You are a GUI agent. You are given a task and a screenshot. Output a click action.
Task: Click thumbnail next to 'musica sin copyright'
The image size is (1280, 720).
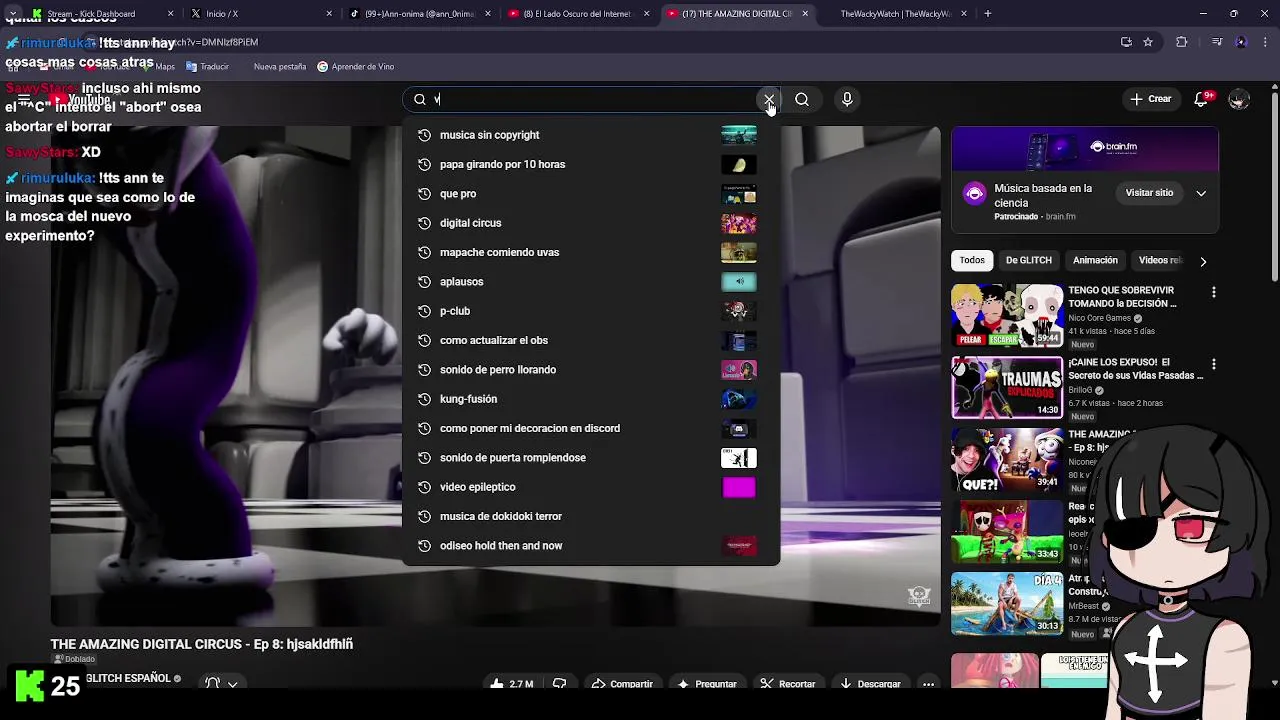coord(739,135)
